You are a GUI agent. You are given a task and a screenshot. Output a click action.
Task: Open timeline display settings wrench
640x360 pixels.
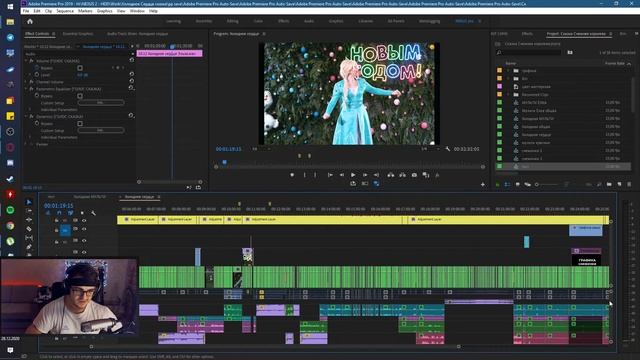[x=93, y=213]
